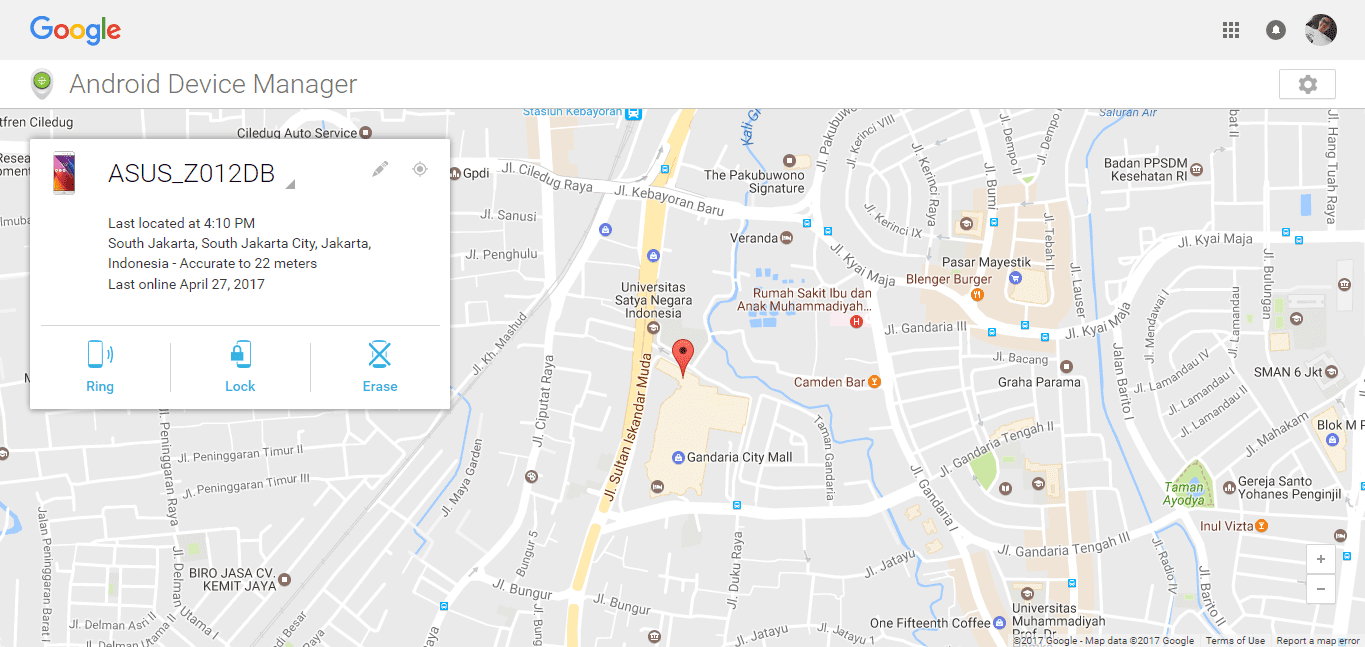The image size is (1365, 647).
Task: Open the settings gear button
Action: pos(1307,84)
